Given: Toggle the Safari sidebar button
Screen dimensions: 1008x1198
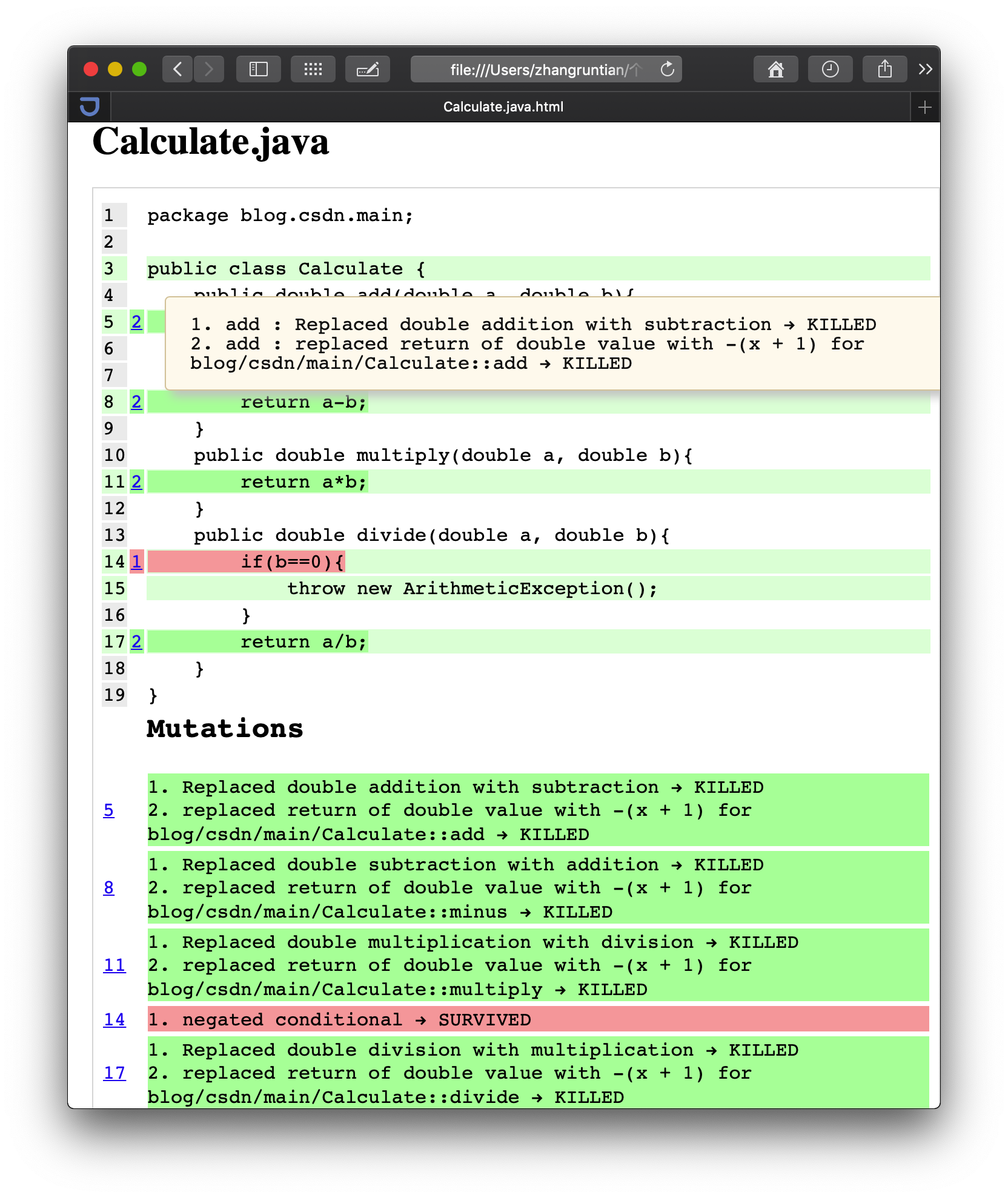Looking at the screenshot, I should tap(259, 69).
